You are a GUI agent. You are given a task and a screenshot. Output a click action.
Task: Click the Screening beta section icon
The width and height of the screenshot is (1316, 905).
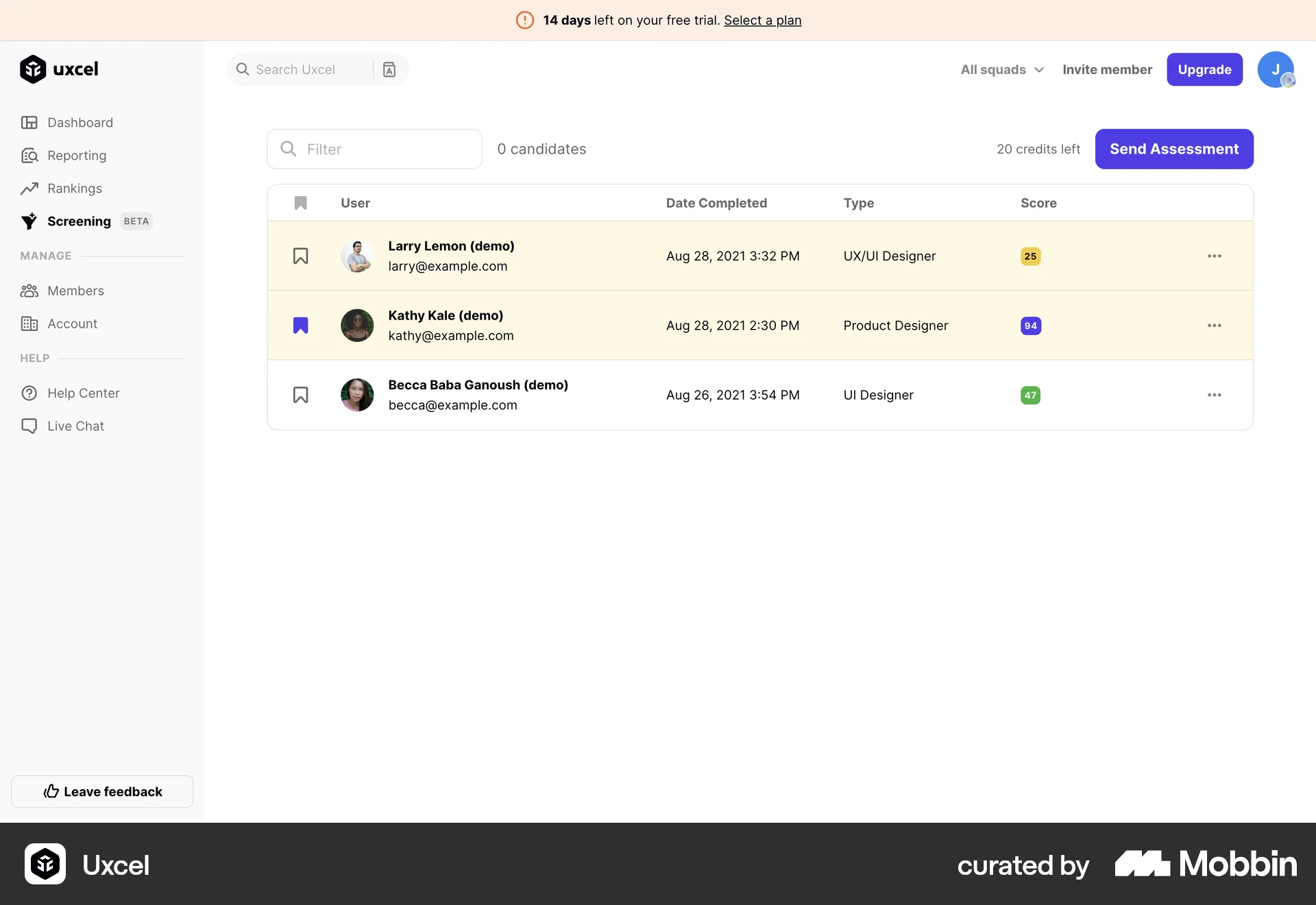tap(29, 221)
